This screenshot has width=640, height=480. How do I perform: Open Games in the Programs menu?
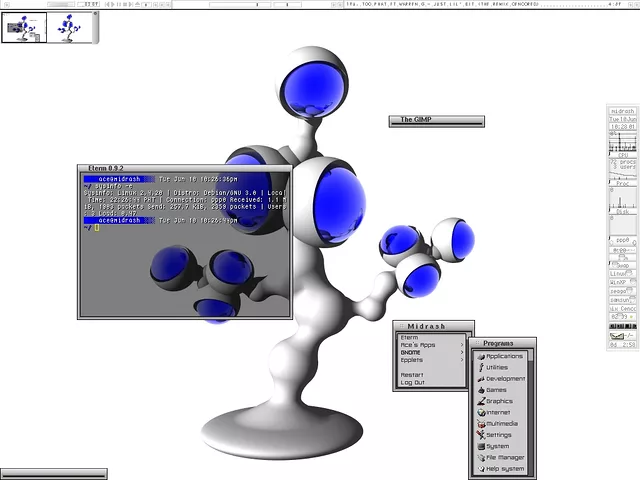coord(501,390)
